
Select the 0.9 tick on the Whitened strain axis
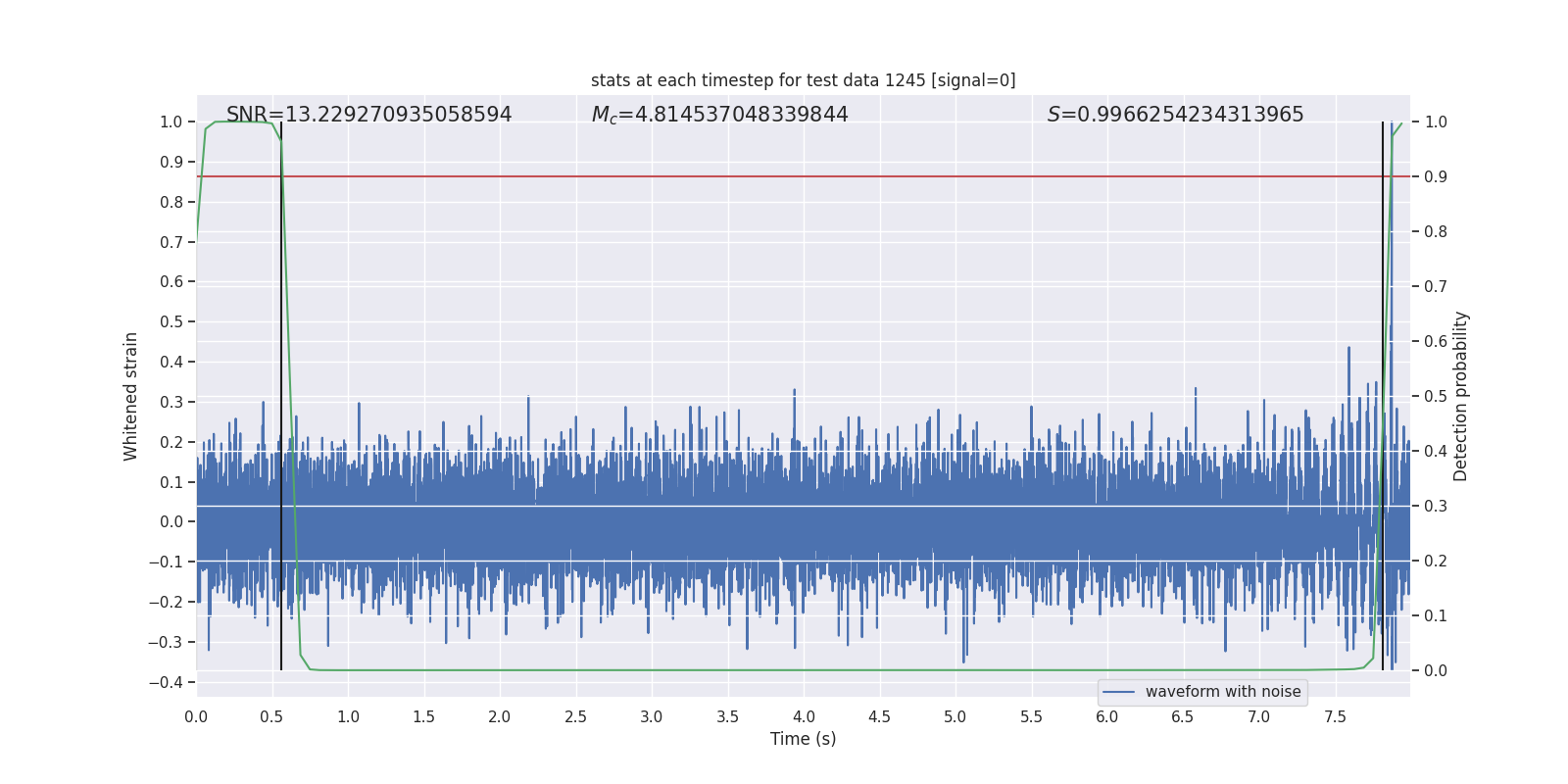pos(171,162)
